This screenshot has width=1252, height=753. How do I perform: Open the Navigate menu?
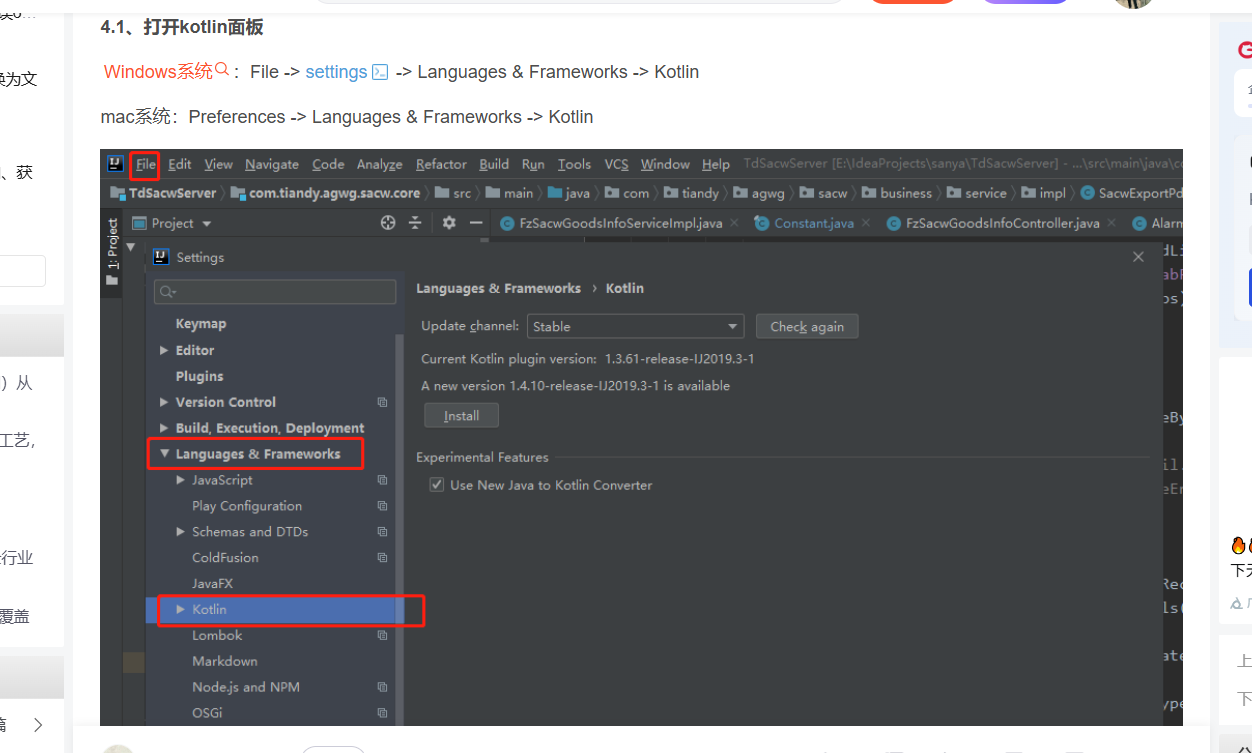[272, 164]
